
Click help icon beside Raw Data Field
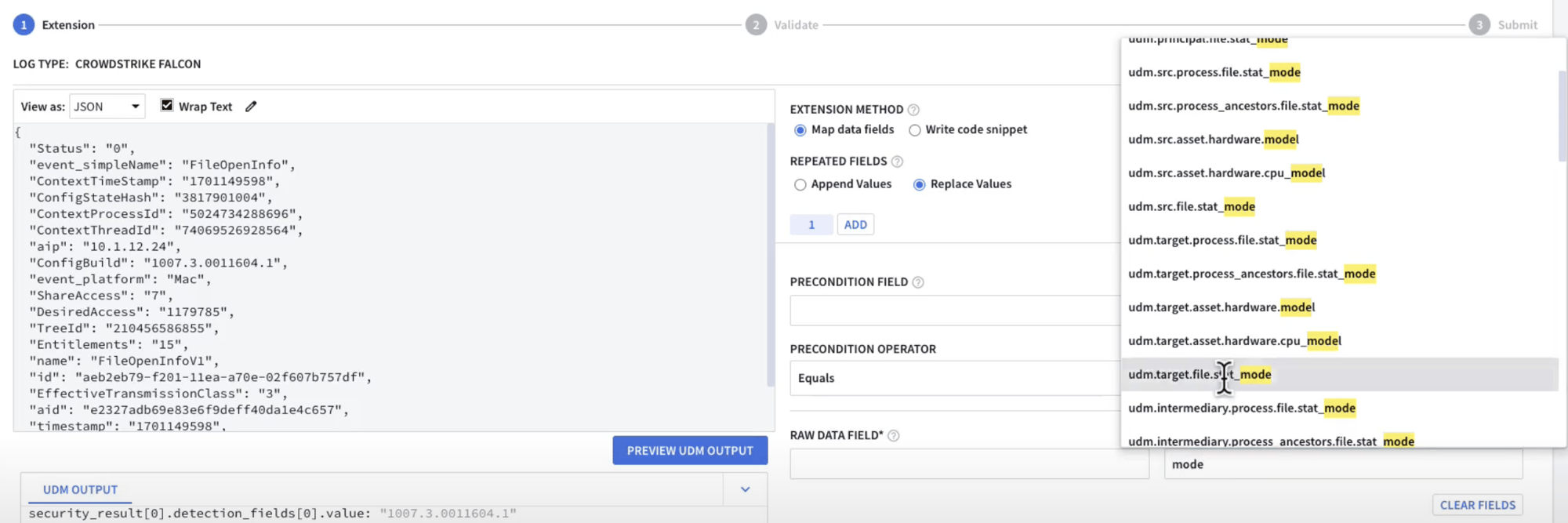[894, 436]
